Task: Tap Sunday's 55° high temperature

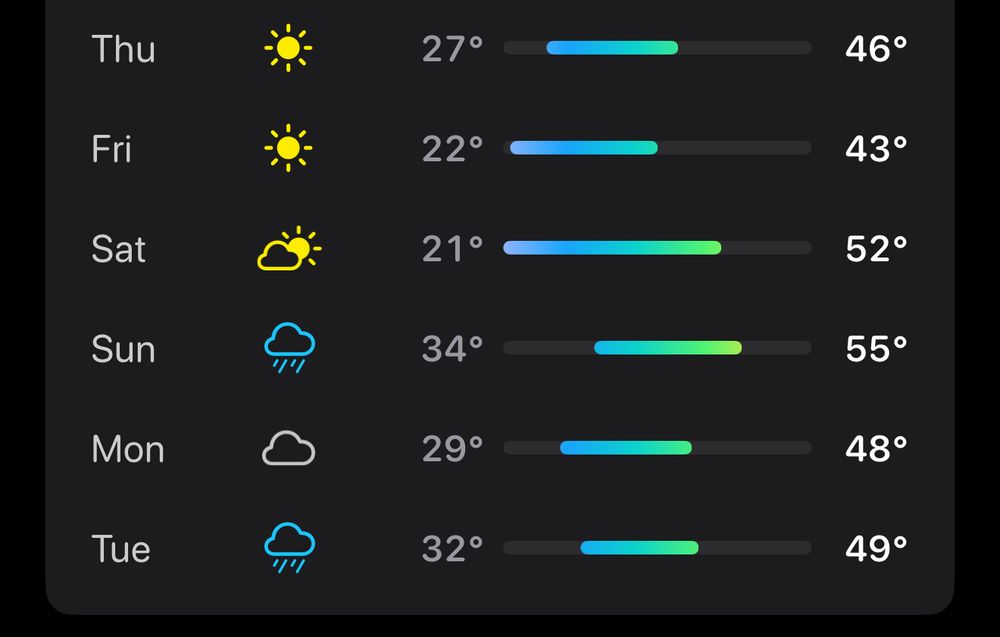Action: [876, 349]
